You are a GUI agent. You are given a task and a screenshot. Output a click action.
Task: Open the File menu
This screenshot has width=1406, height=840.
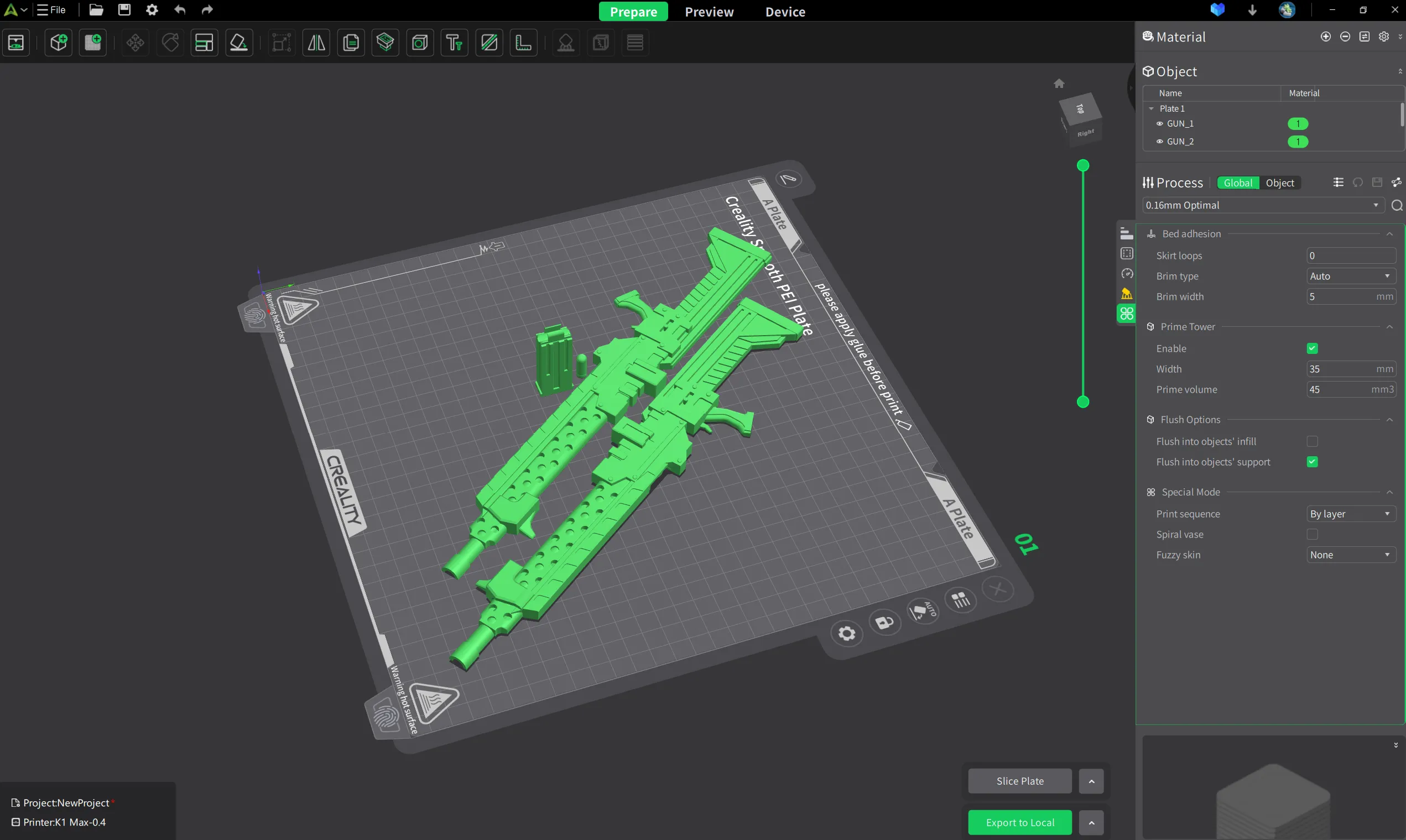[x=51, y=9]
